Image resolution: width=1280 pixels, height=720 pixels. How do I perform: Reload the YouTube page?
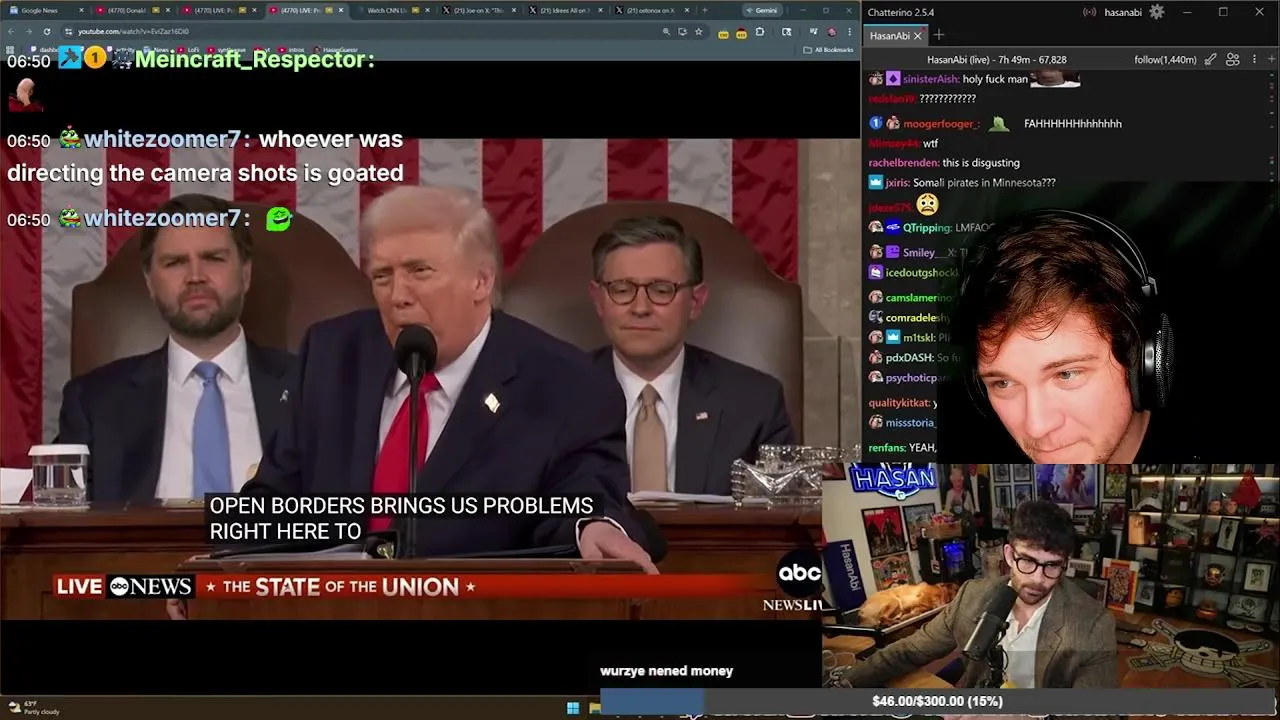47,31
